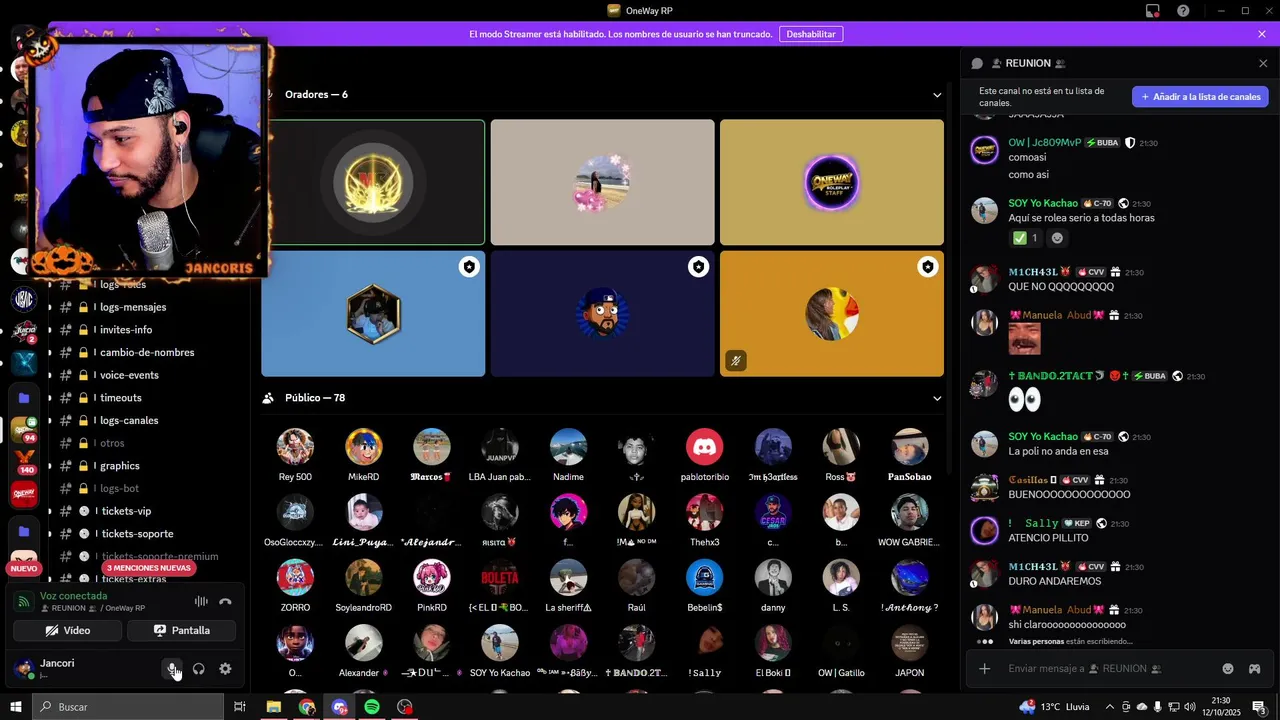Turn on camera with the Vídeo button
Screen dimensions: 1280x720
click(x=68, y=630)
